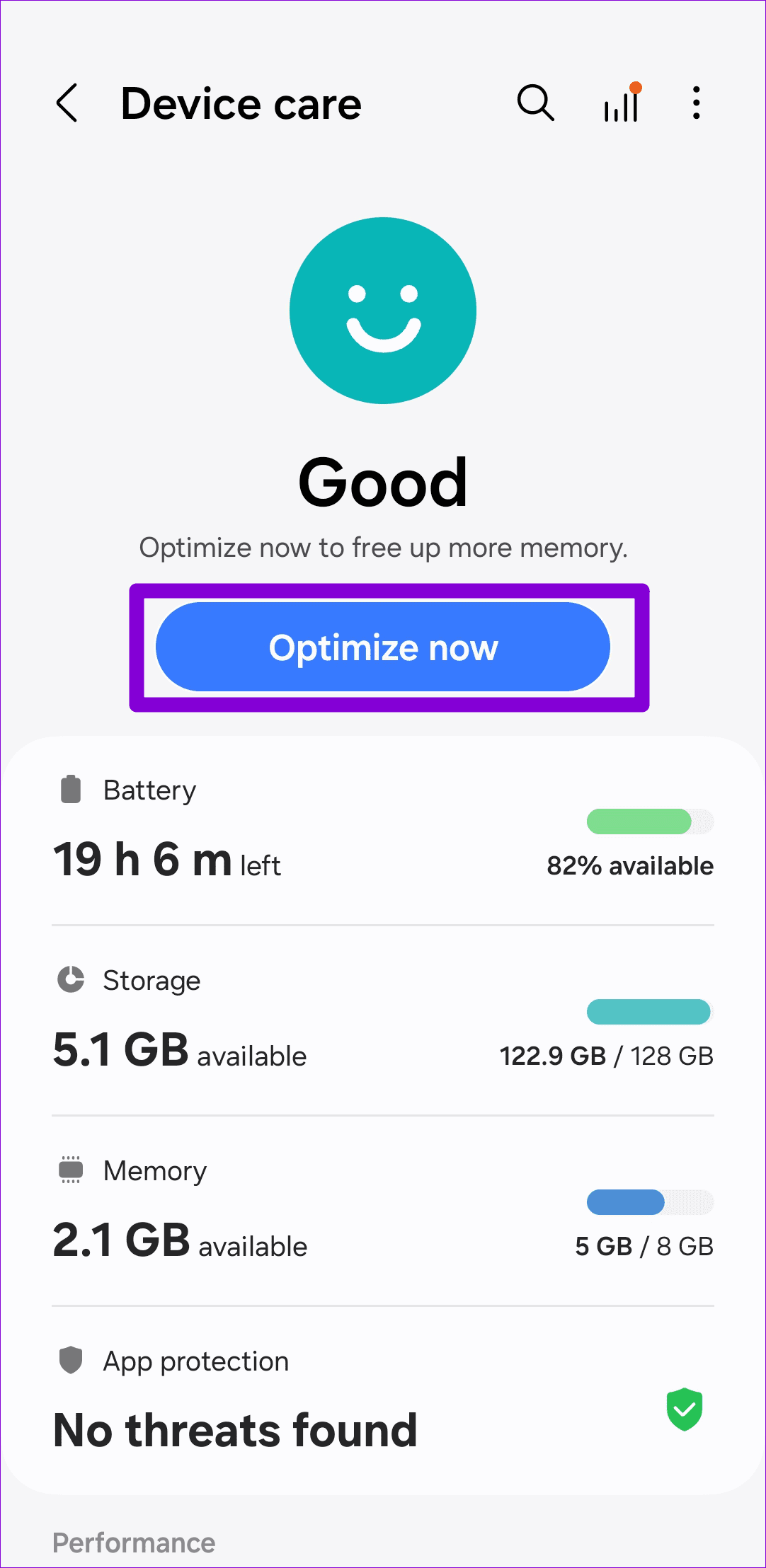Viewport: 766px width, 1568px height.
Task: Tap the green shield checkmark icon
Action: click(x=685, y=1410)
